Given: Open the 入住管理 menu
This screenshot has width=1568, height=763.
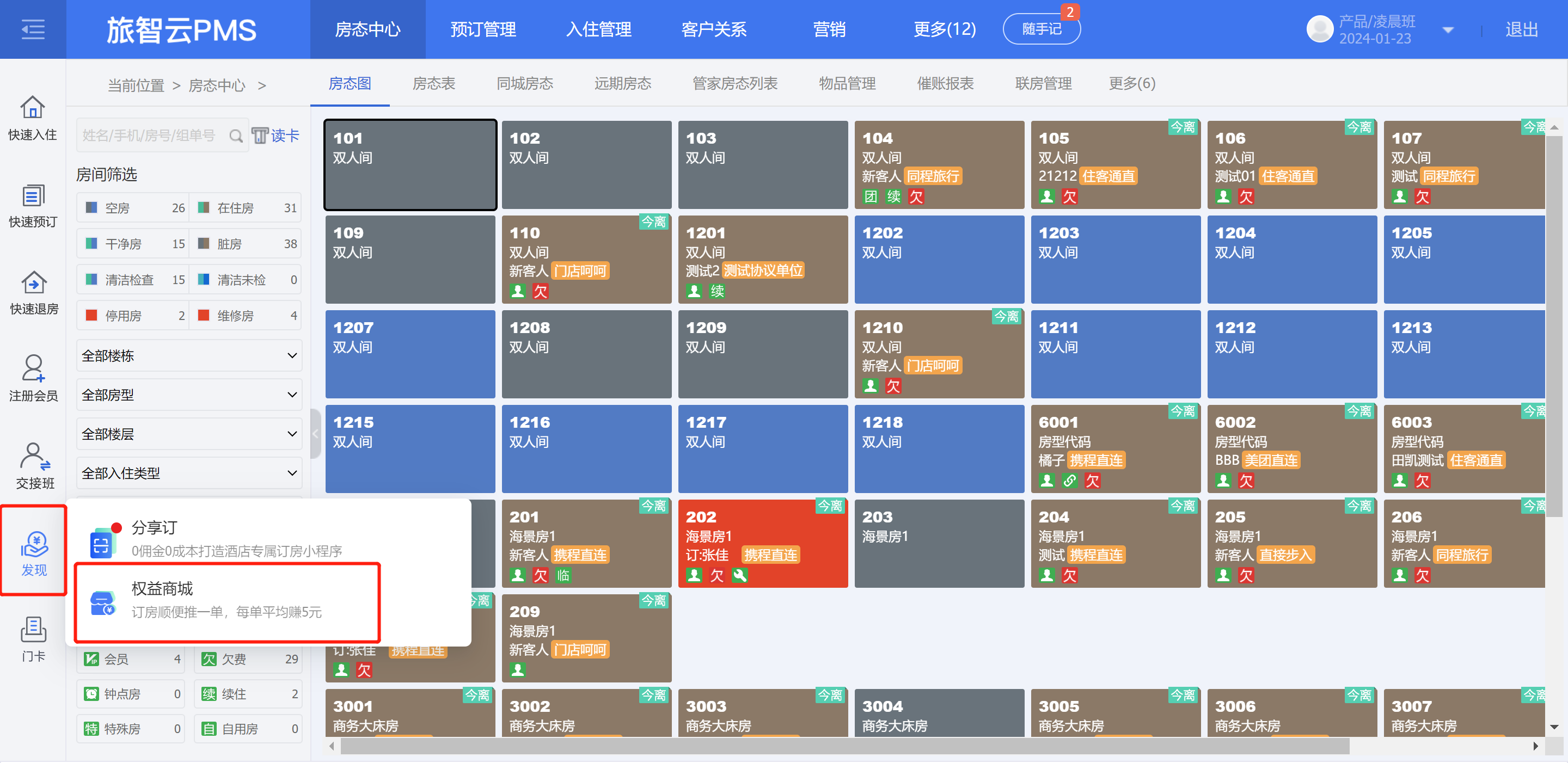Looking at the screenshot, I should coord(598,29).
